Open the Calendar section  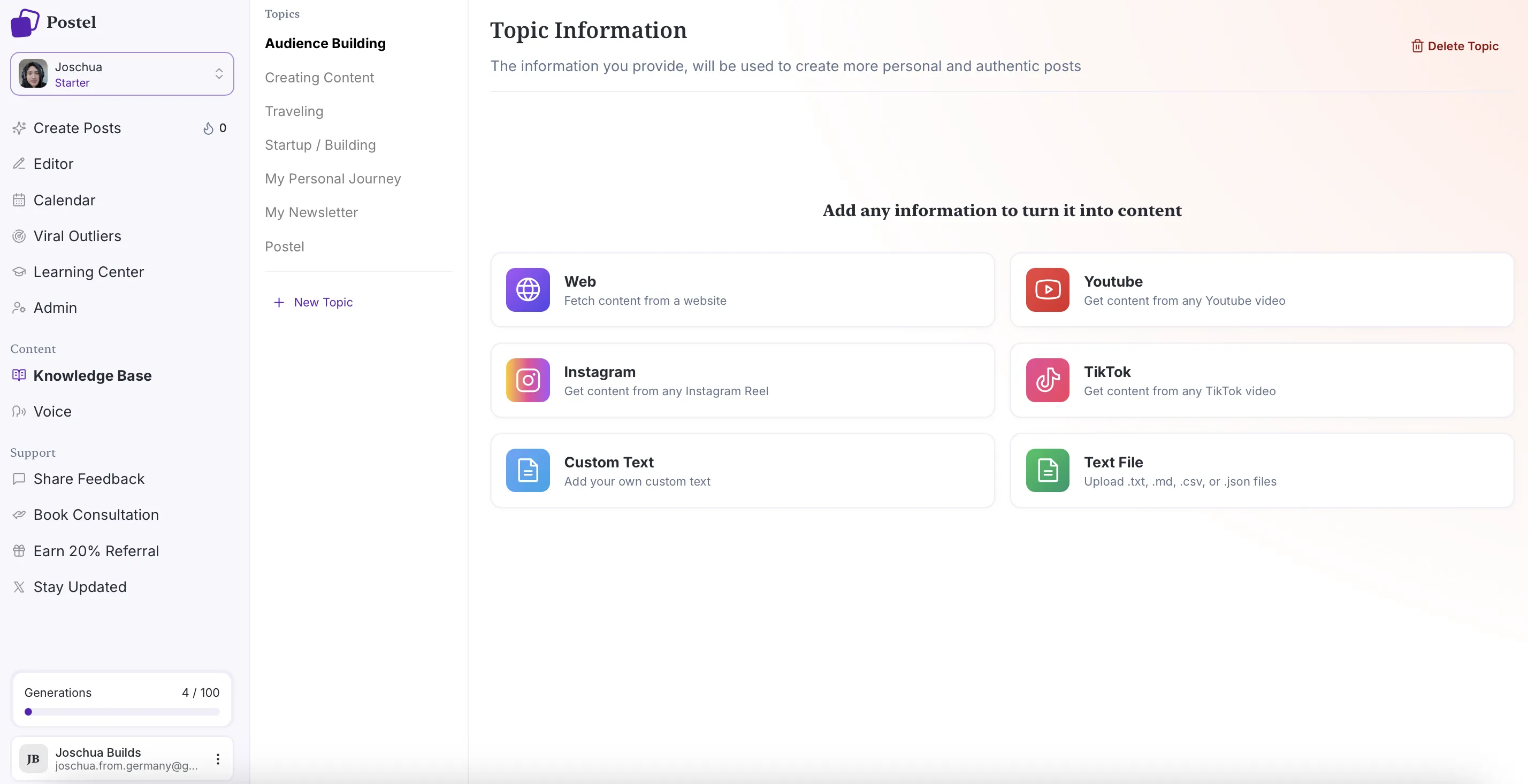pyautogui.click(x=65, y=200)
